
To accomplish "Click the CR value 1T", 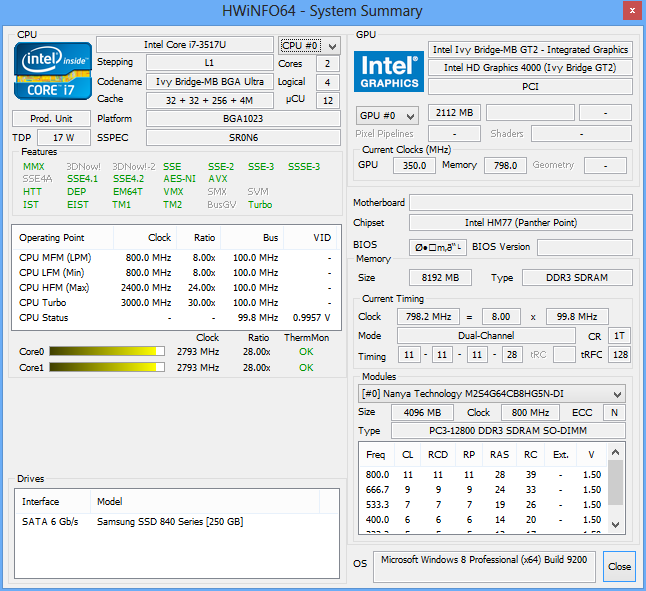I will point(619,336).
